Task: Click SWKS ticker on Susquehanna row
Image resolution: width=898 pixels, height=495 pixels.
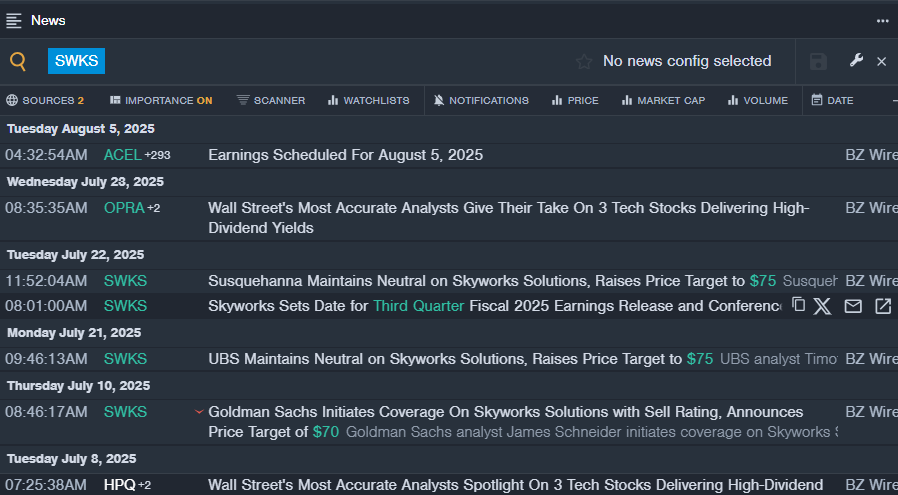Action: [125, 281]
